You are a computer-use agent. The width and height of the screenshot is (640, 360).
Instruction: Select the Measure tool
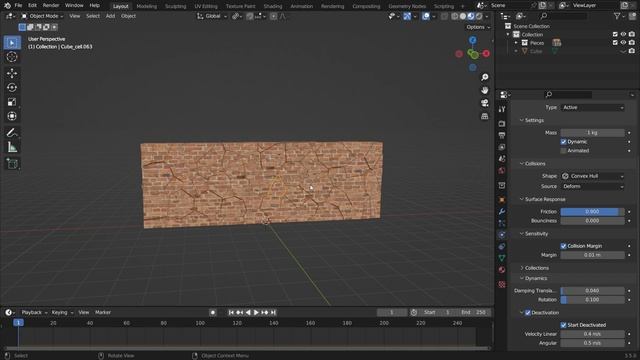12,147
